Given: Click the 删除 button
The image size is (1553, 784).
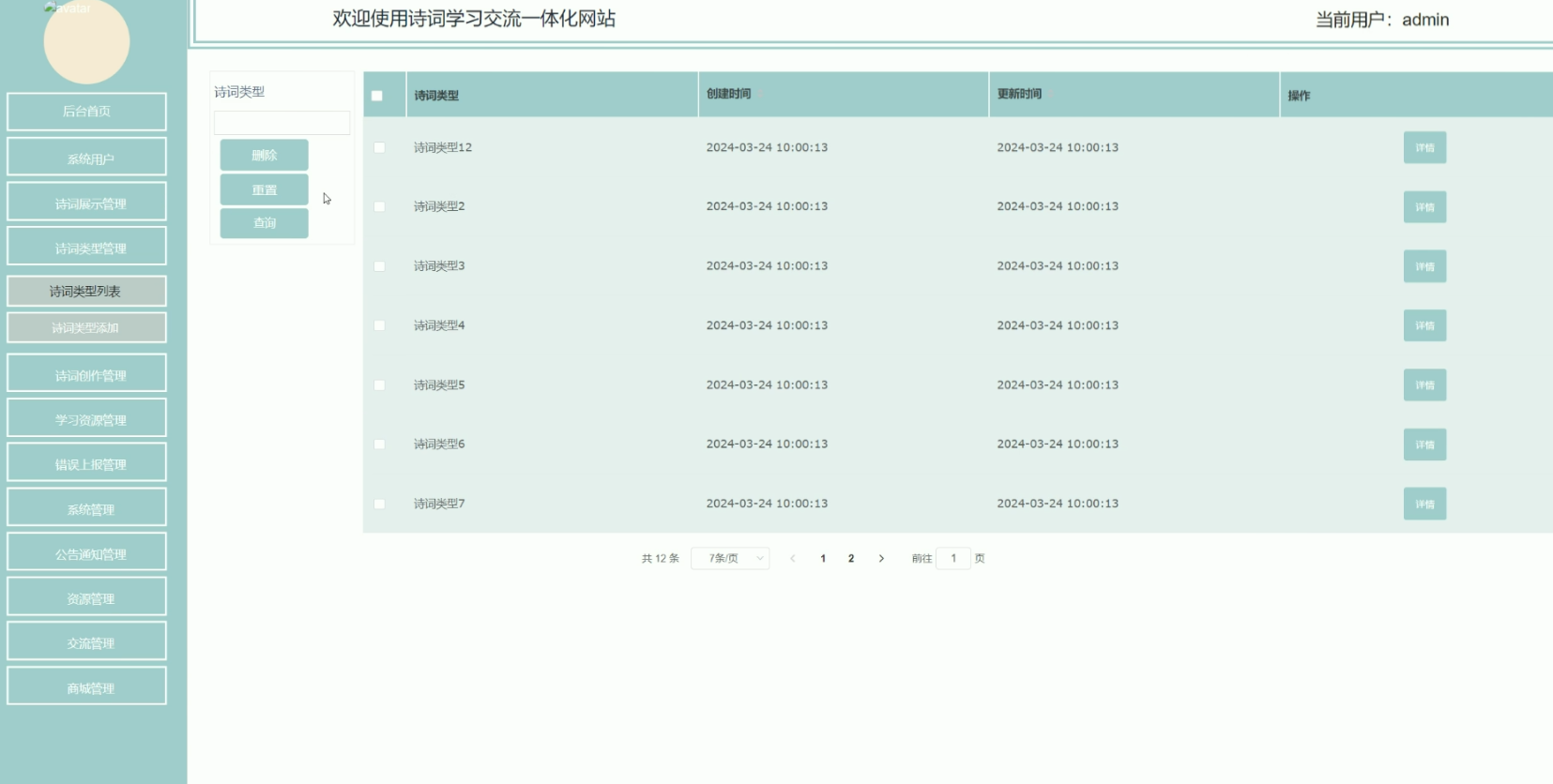Looking at the screenshot, I should (x=265, y=155).
